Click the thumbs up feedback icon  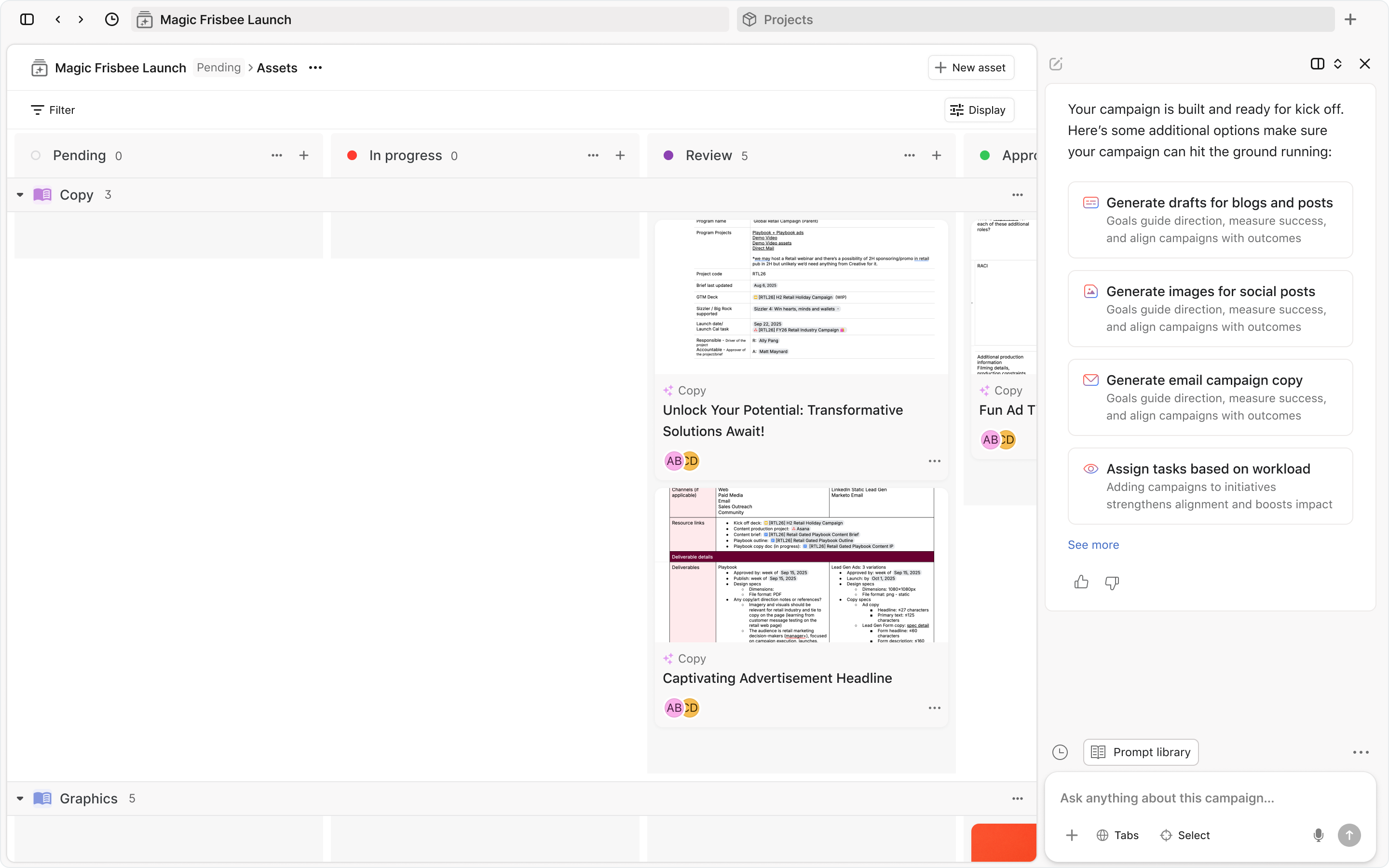1081,582
